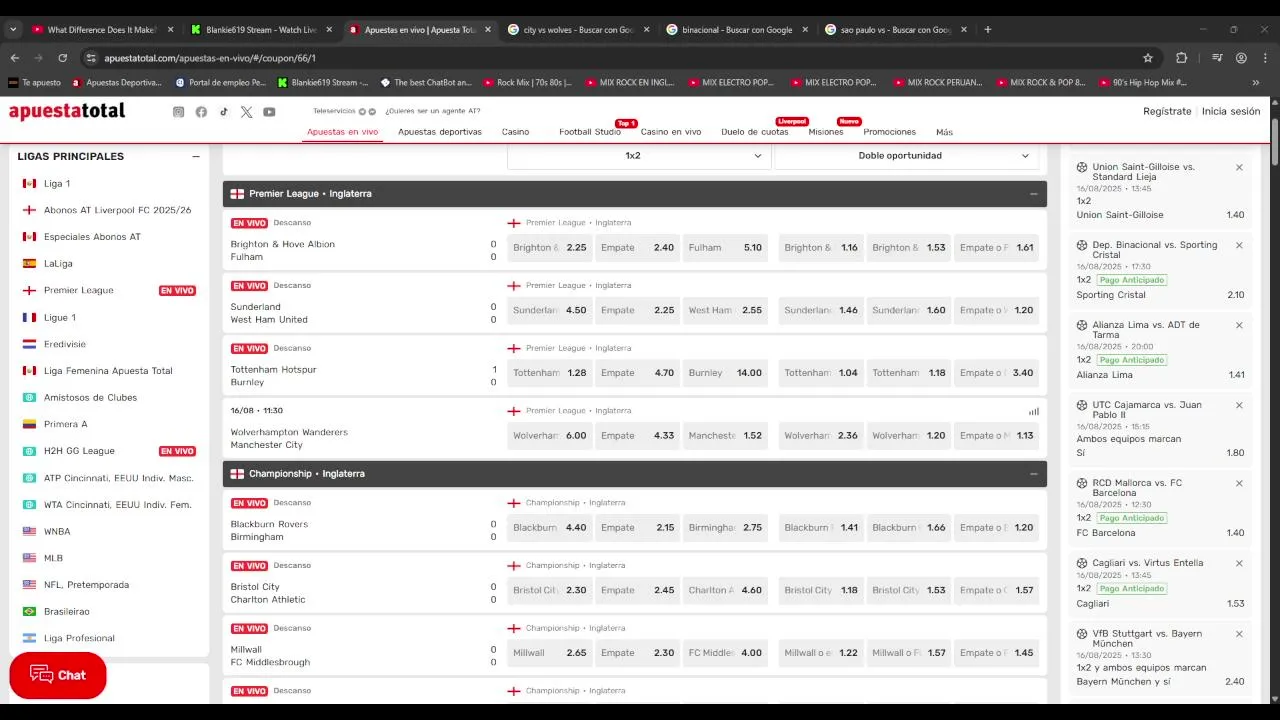Bookmark this page with the star icon
The width and height of the screenshot is (1280, 720).
1148,58
